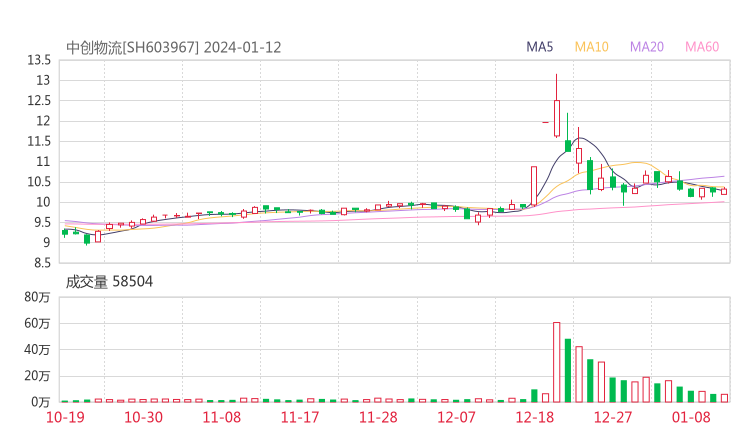The image size is (740, 440).
Task: Click the tallest volume bar above 60万
Action: pyautogui.click(x=557, y=362)
